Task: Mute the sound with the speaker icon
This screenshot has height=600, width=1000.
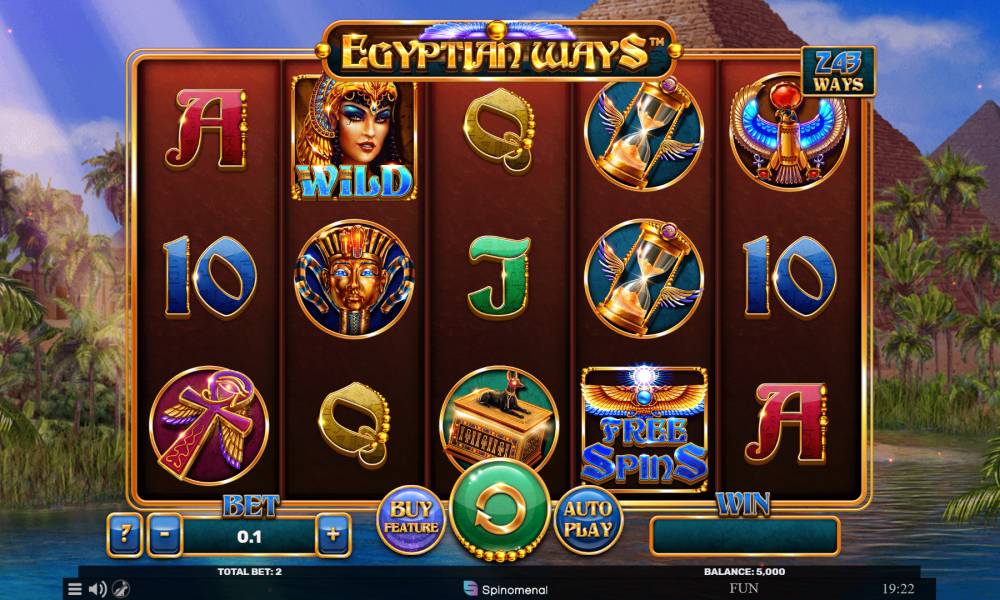Action: (x=97, y=589)
